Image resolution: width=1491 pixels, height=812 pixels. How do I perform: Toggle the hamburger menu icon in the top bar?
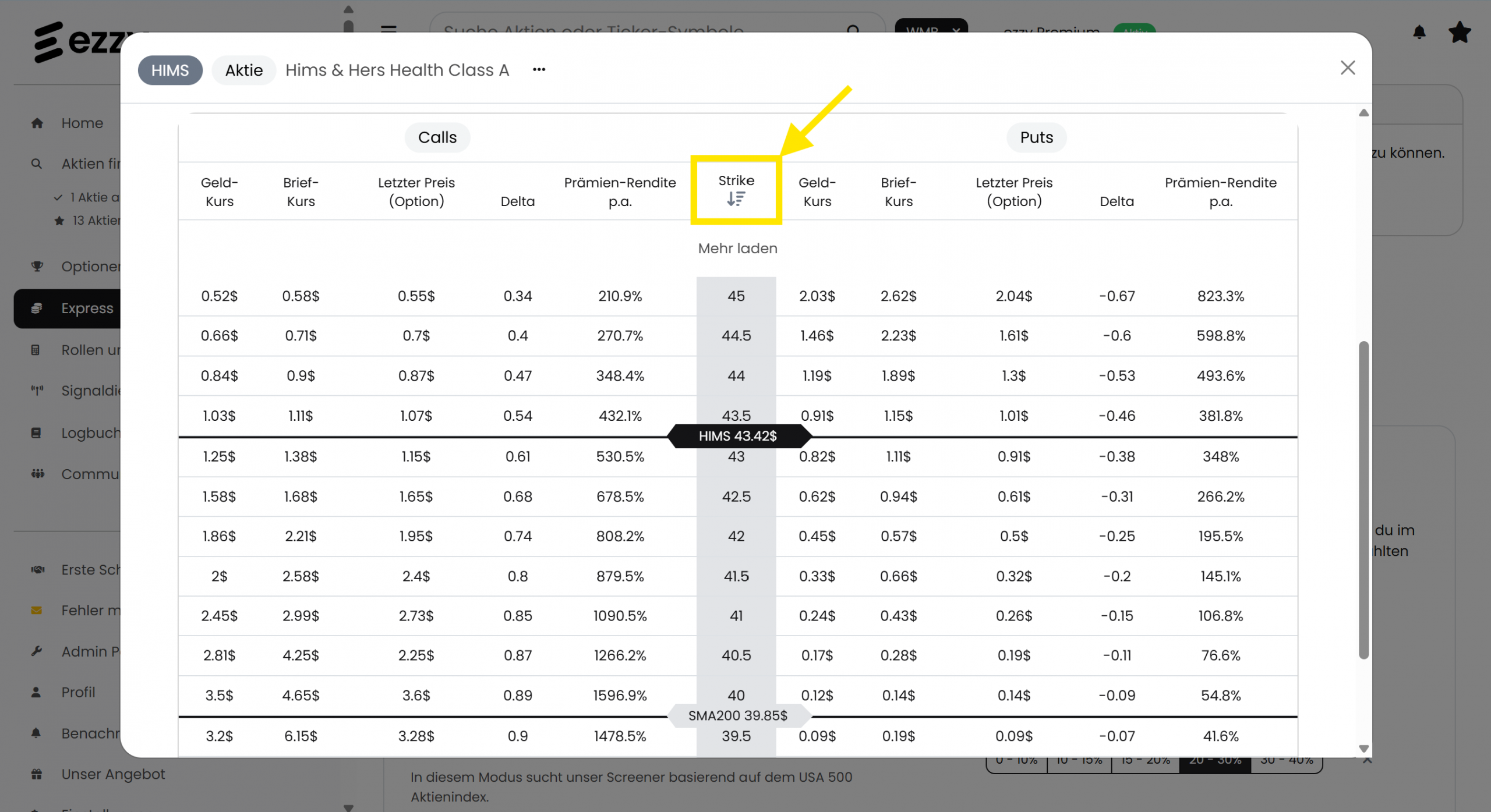tap(388, 29)
